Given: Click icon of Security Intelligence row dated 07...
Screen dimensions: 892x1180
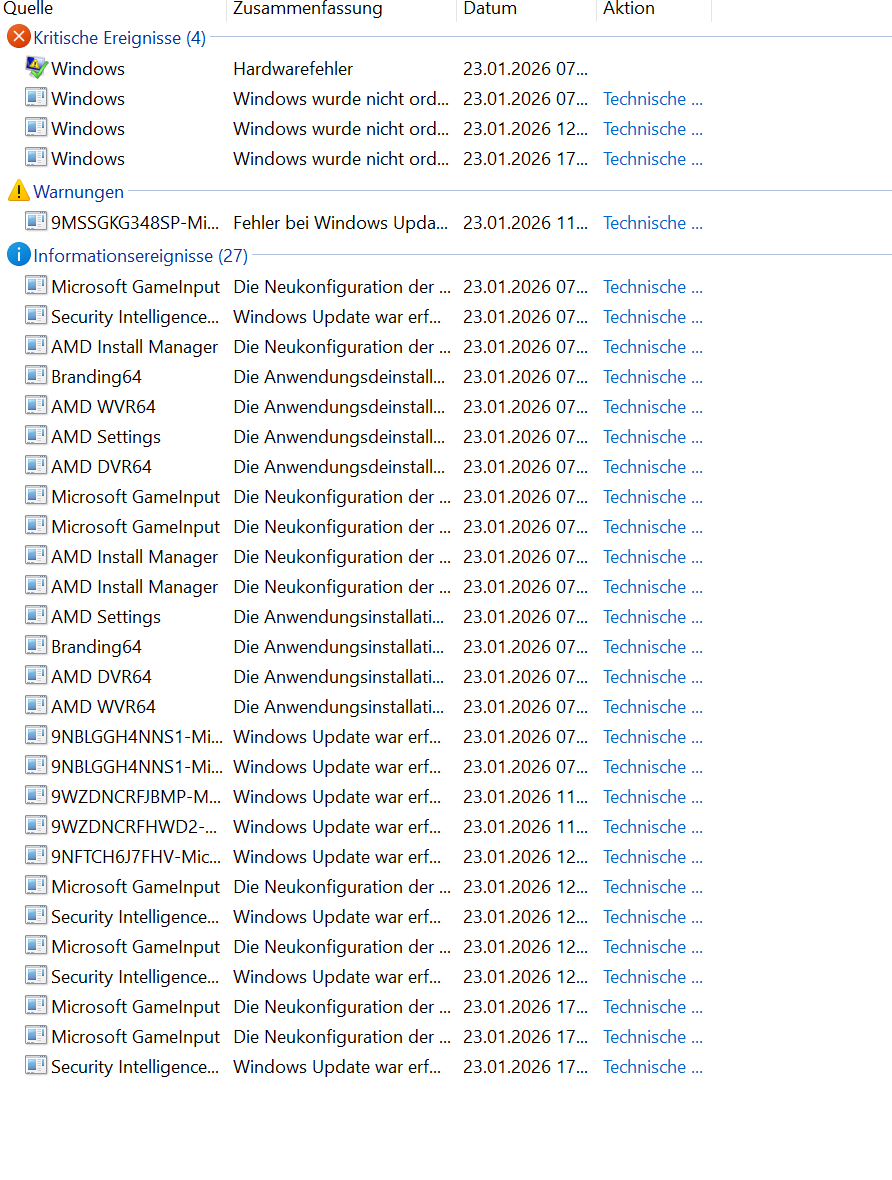Looking at the screenshot, I should click(x=36, y=315).
